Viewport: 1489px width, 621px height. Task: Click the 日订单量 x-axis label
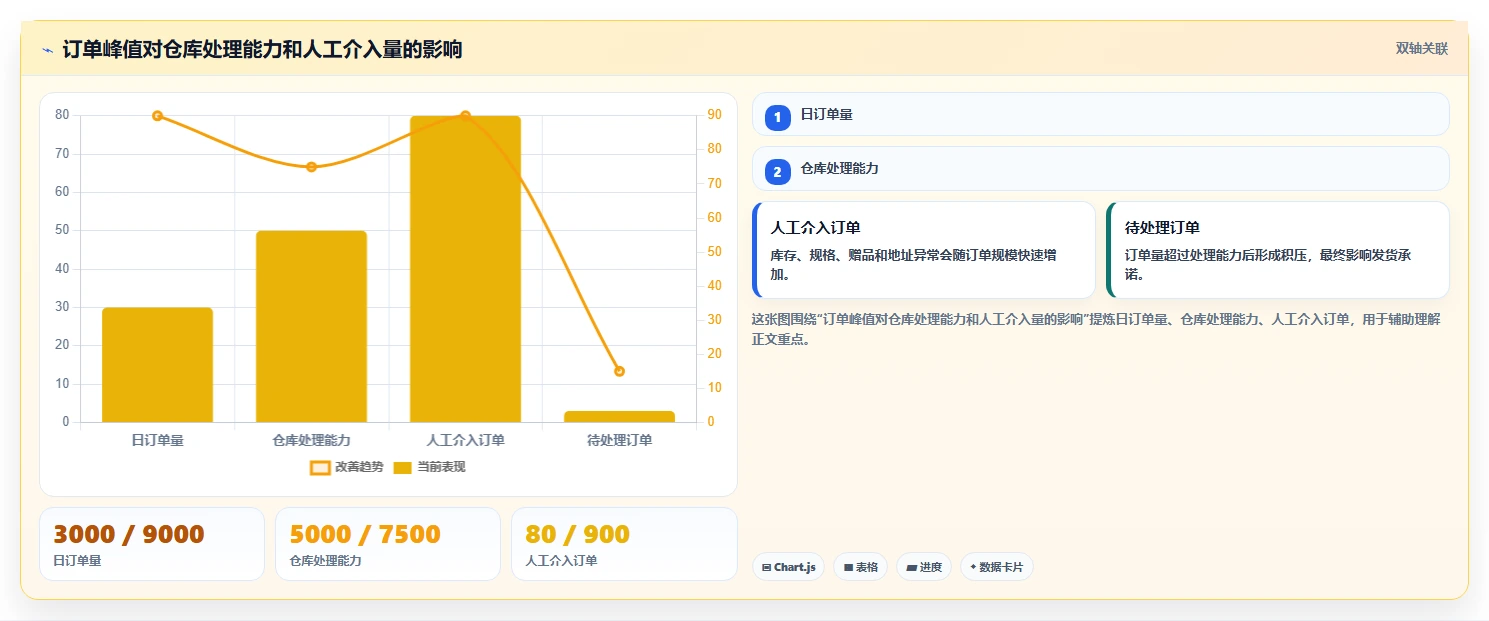pos(157,440)
